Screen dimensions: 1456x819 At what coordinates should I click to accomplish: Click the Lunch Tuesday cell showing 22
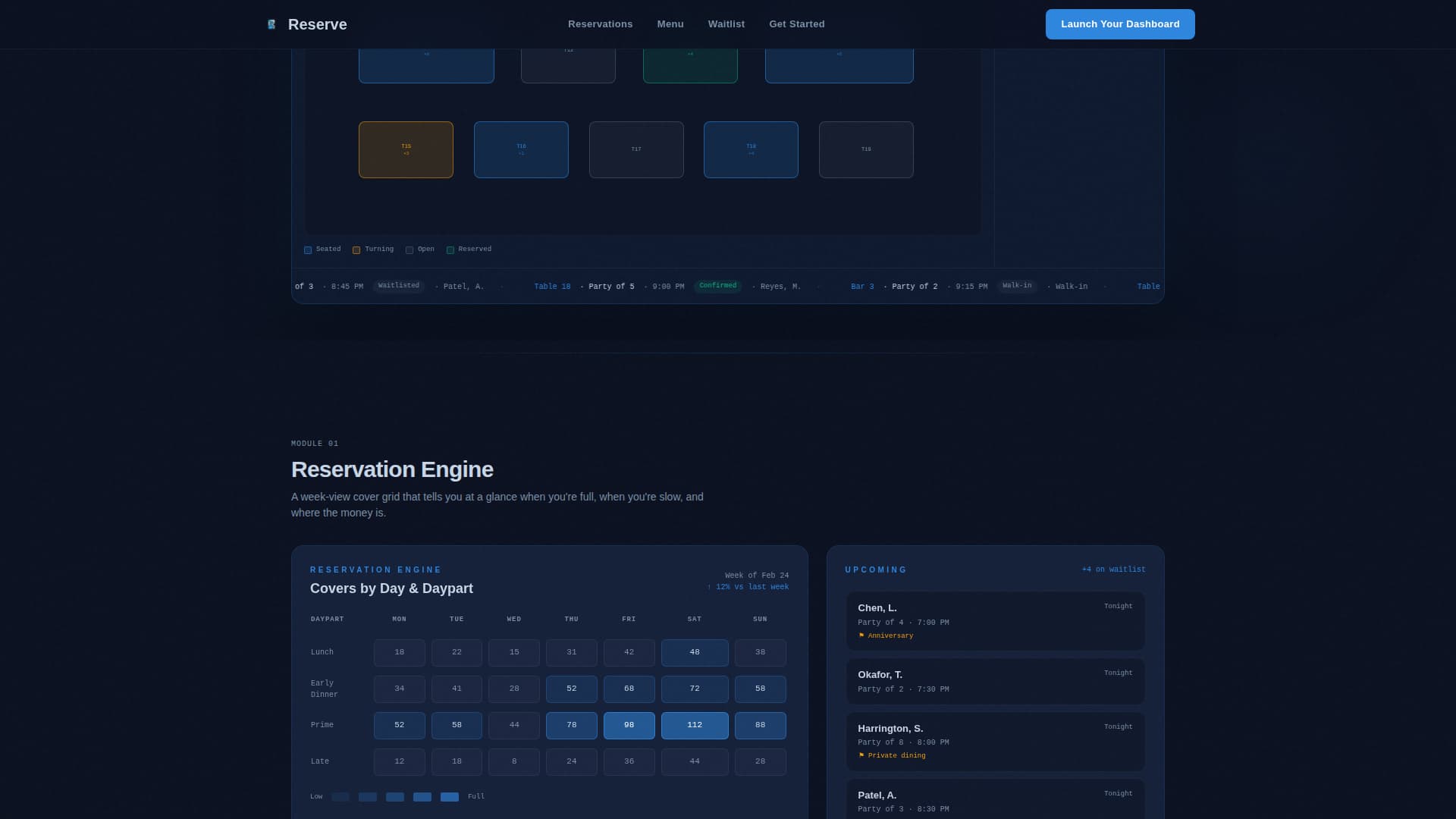[x=457, y=653]
